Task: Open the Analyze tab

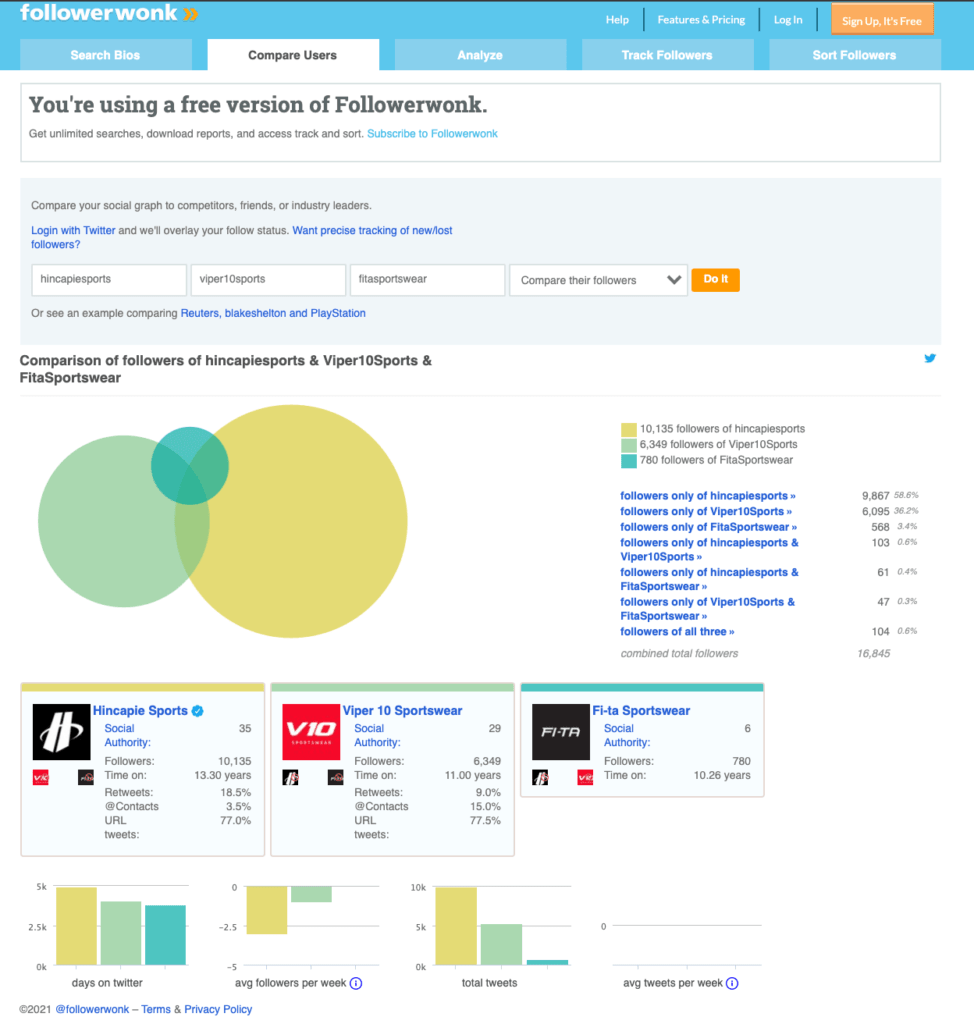Action: 480,55
